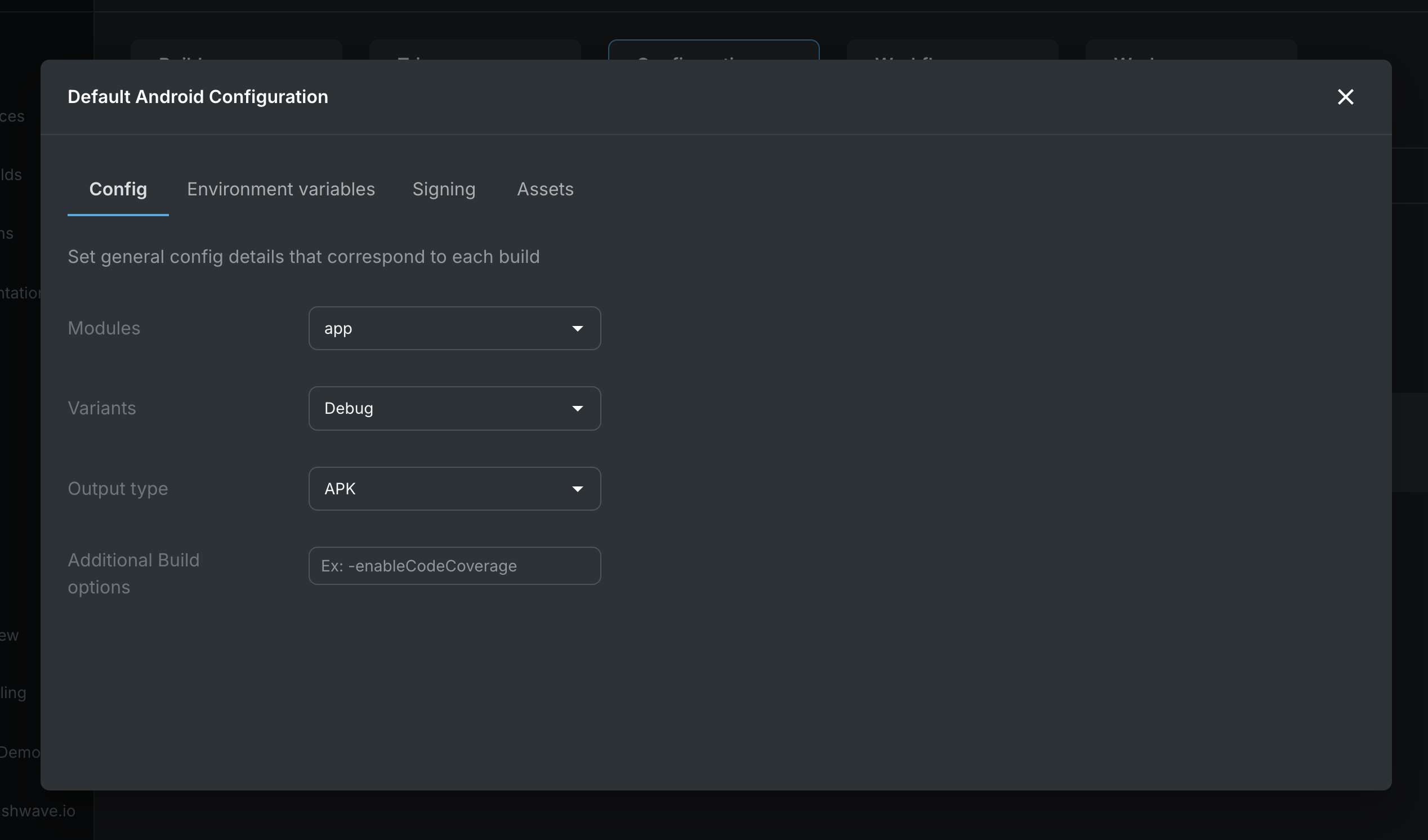Click the Variants dropdown arrow
The width and height of the screenshot is (1428, 840).
[578, 408]
